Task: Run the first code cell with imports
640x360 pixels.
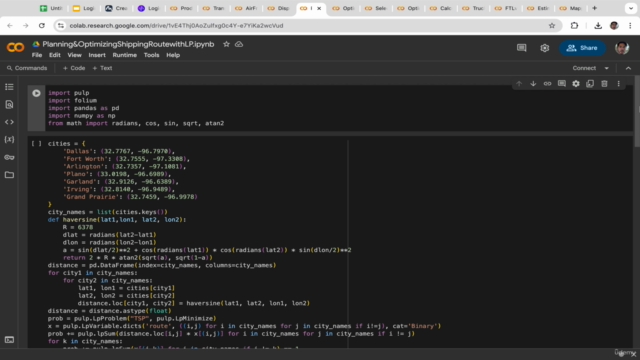Action: (36, 93)
